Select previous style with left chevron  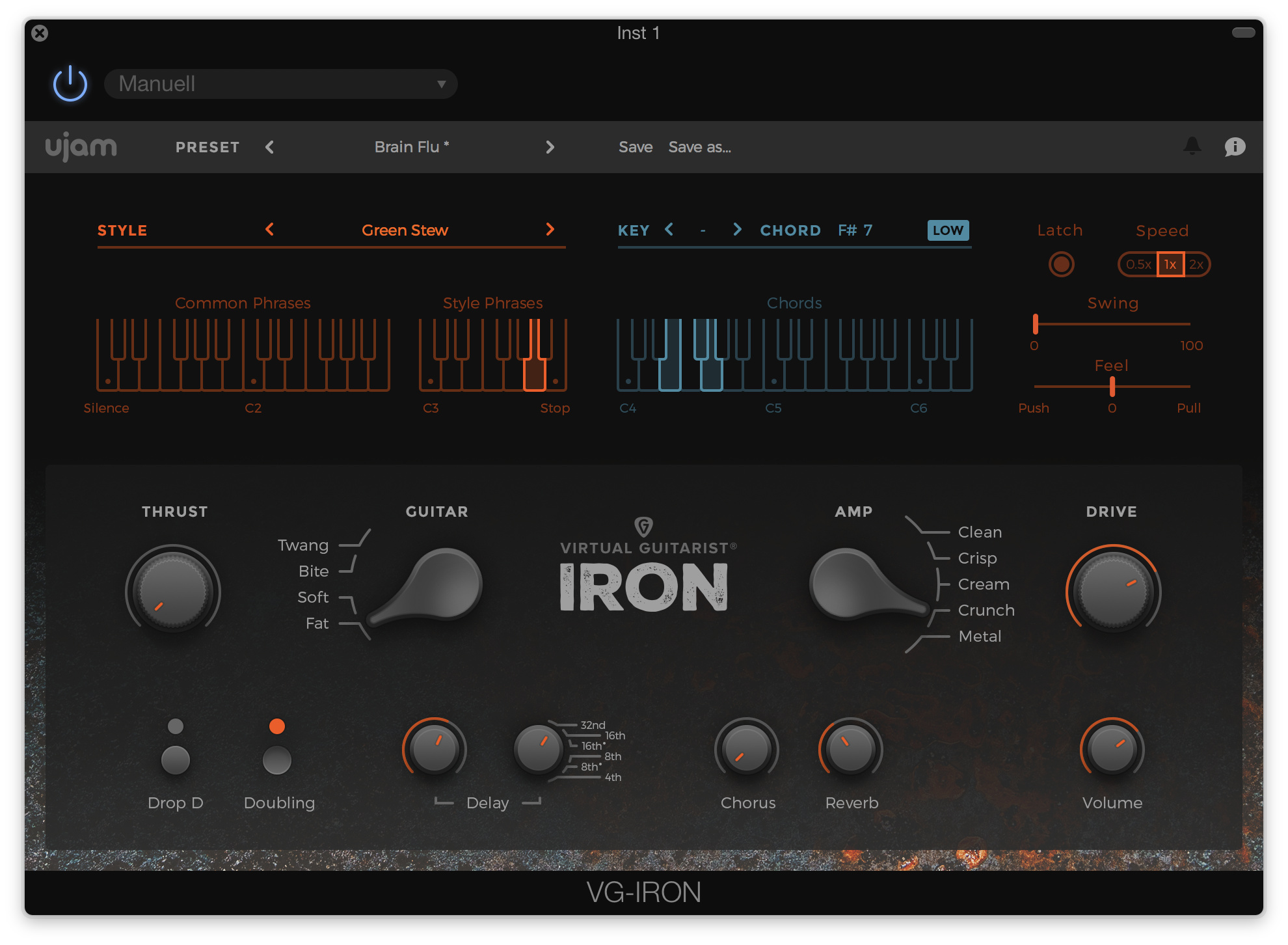pos(269,230)
